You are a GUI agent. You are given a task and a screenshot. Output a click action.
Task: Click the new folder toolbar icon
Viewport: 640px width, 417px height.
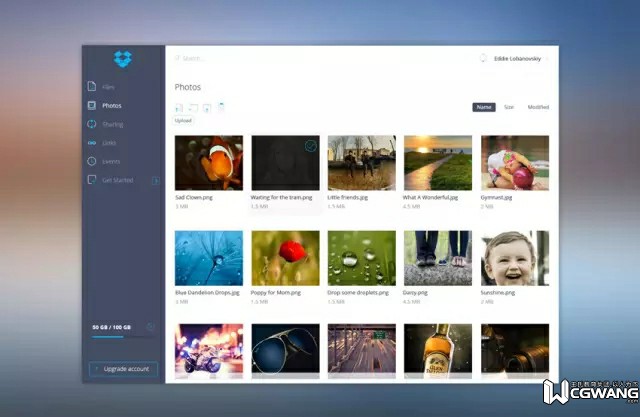click(x=193, y=108)
